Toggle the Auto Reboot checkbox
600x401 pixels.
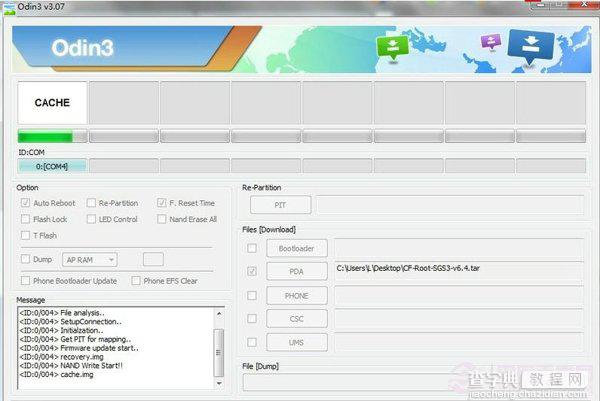25,203
